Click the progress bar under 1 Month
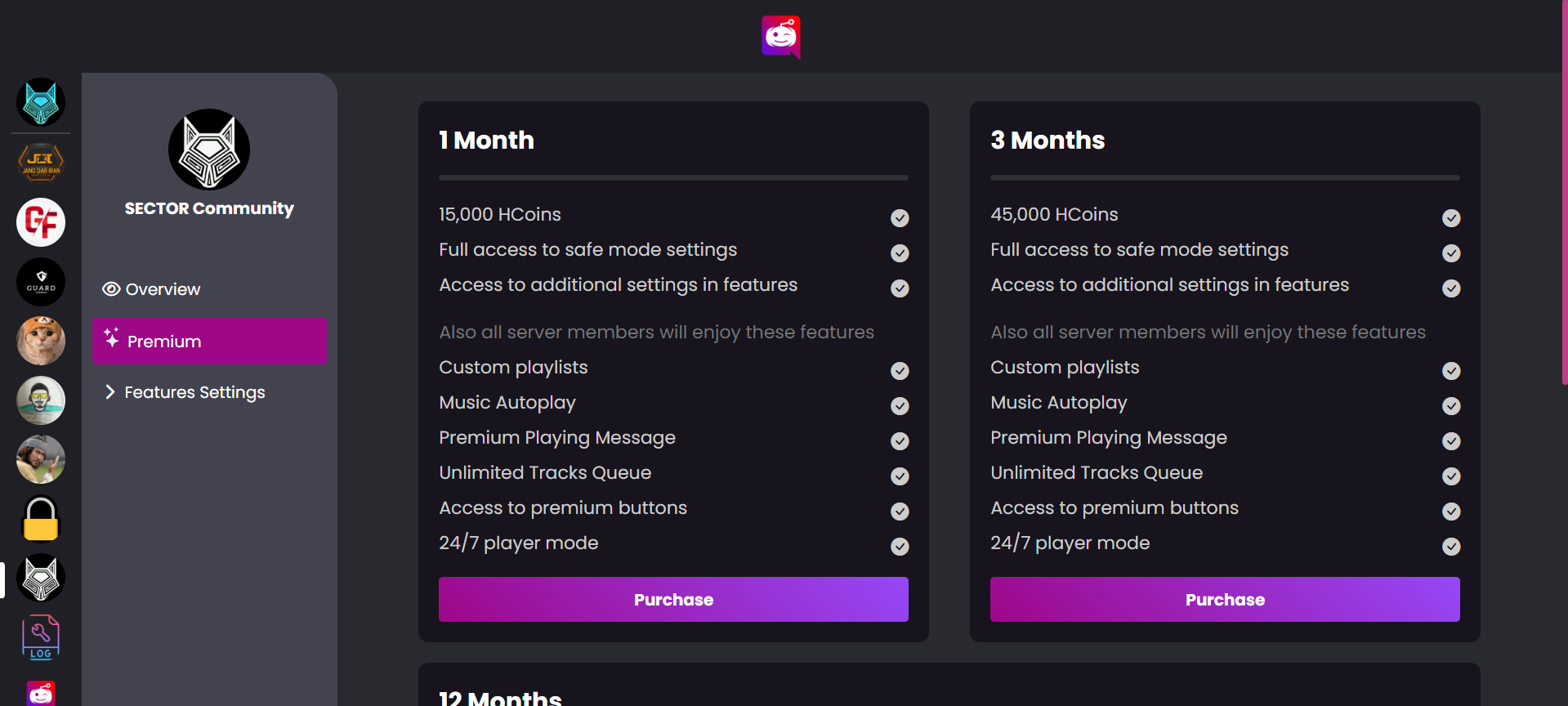 672,176
